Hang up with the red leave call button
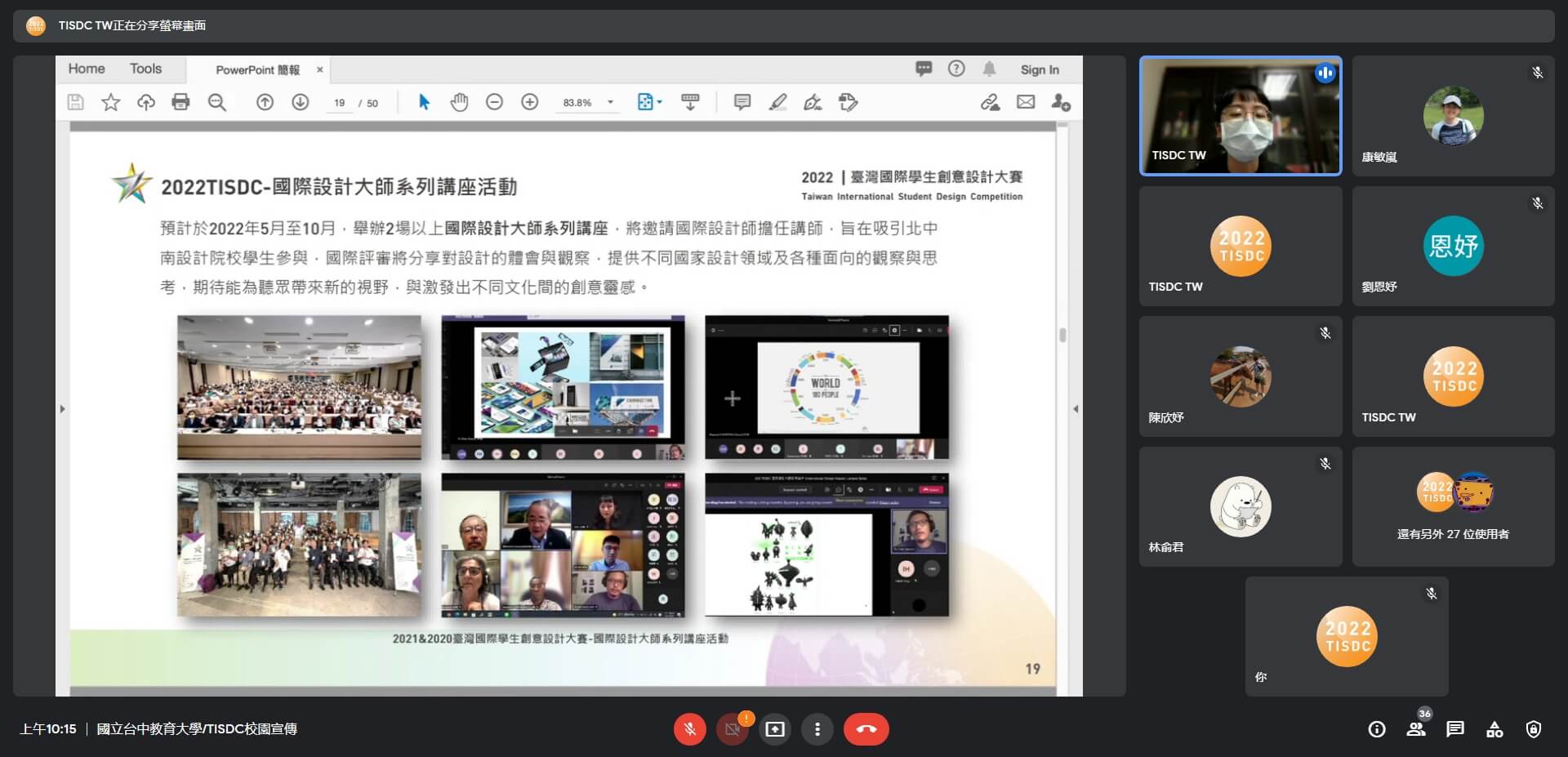The width and height of the screenshot is (1568, 757). coord(866,729)
